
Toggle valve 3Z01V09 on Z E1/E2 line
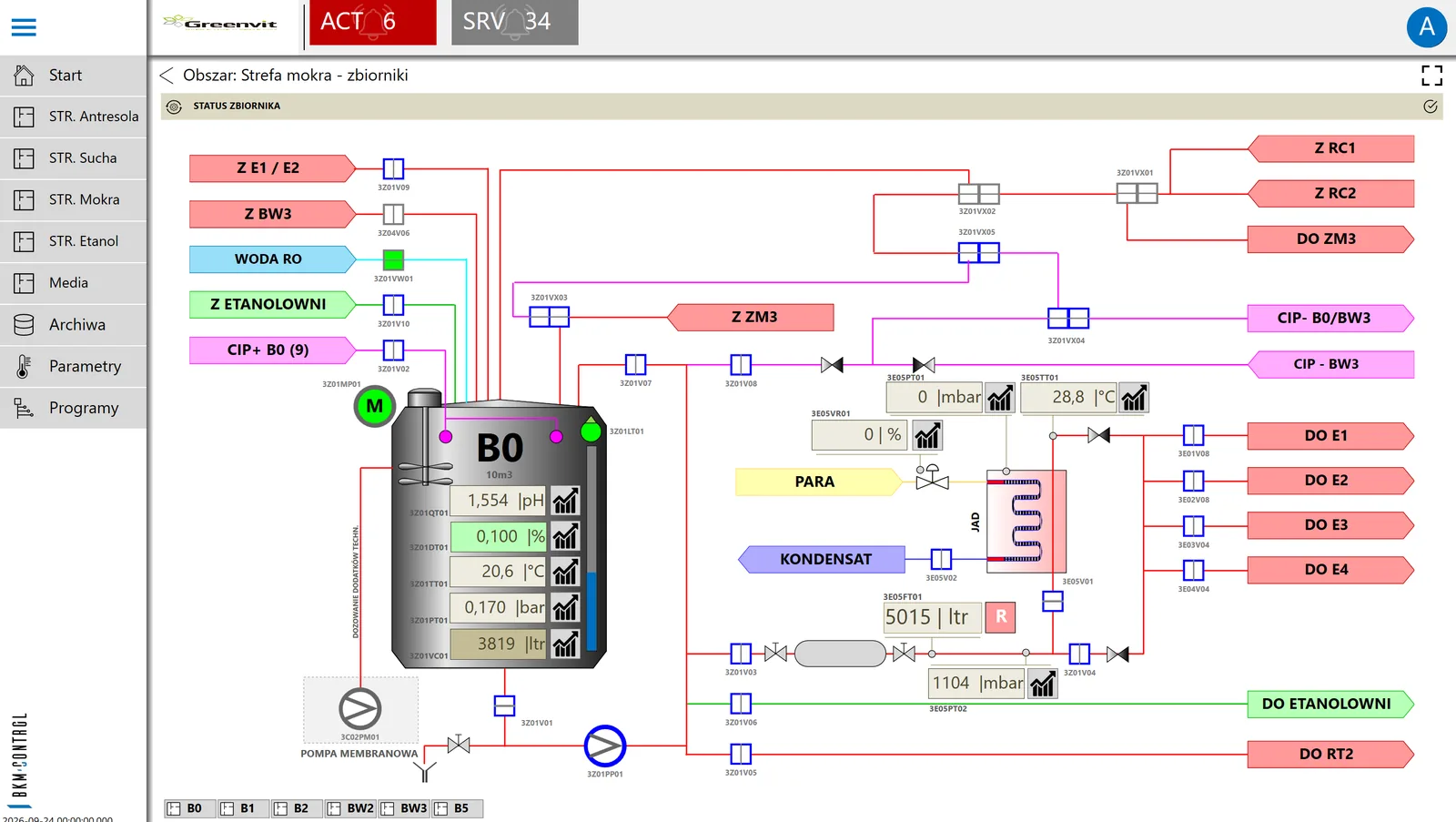tap(393, 168)
